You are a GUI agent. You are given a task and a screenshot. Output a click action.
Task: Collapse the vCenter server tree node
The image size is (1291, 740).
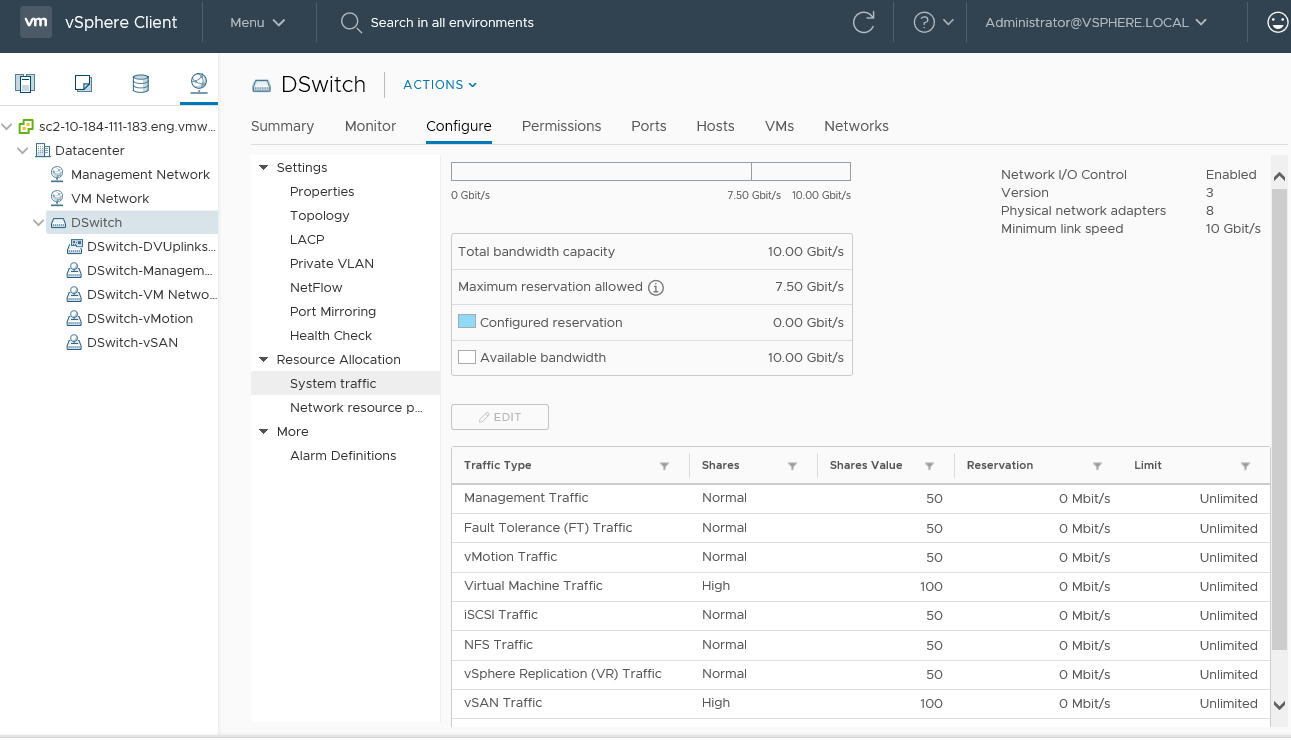click(x=8, y=127)
